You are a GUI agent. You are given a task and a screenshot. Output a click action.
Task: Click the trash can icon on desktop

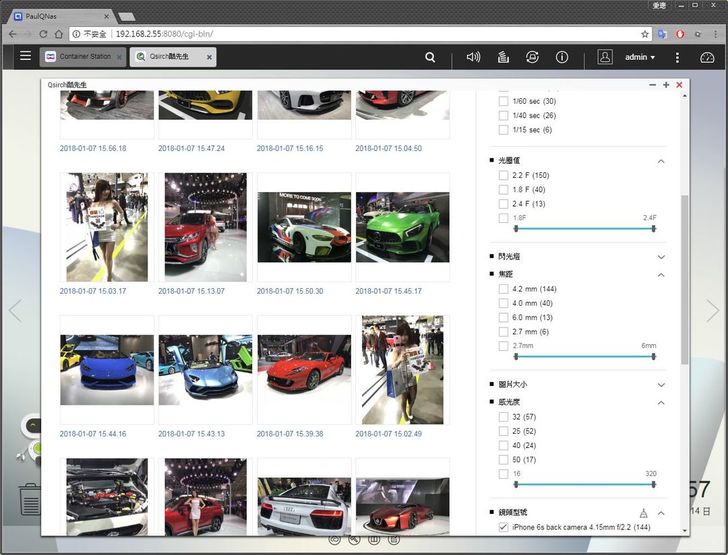(29, 499)
